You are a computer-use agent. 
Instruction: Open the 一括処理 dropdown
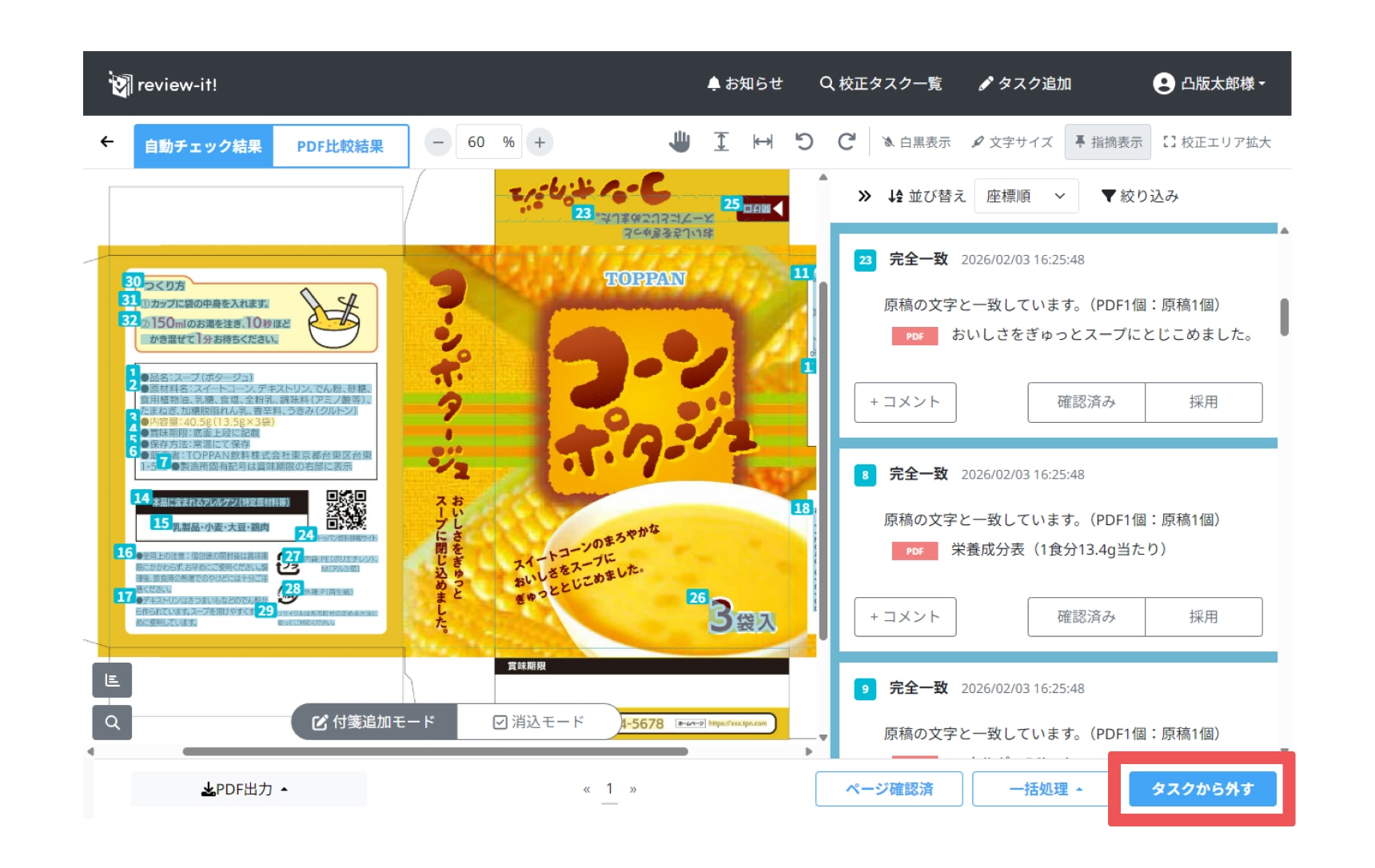pyautogui.click(x=1046, y=790)
